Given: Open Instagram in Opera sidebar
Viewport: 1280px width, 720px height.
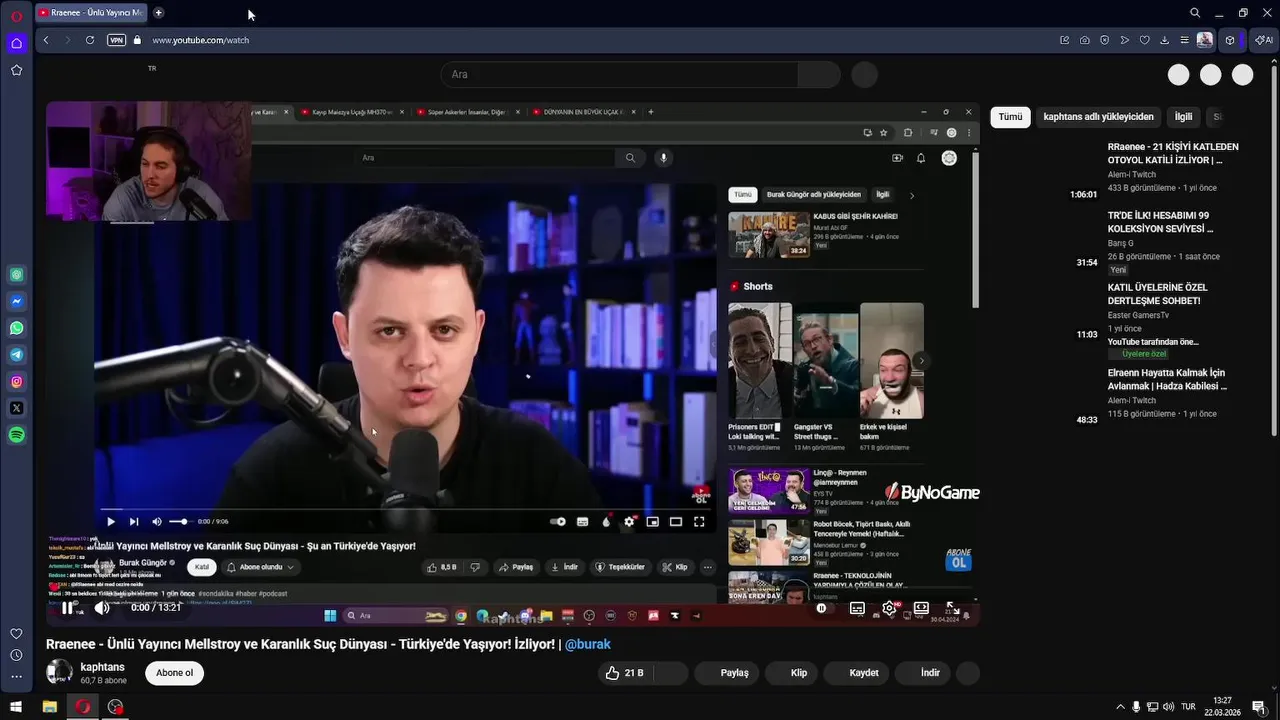Looking at the screenshot, I should [17, 381].
